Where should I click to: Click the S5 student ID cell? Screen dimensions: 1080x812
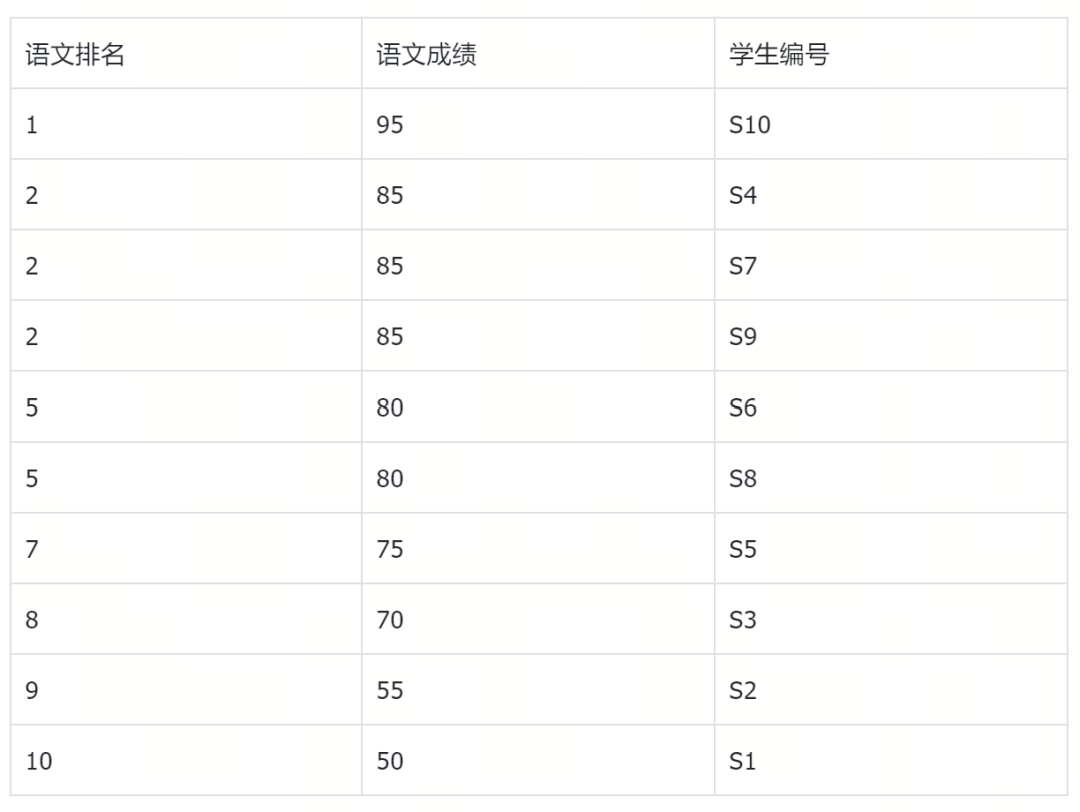[x=743, y=549]
